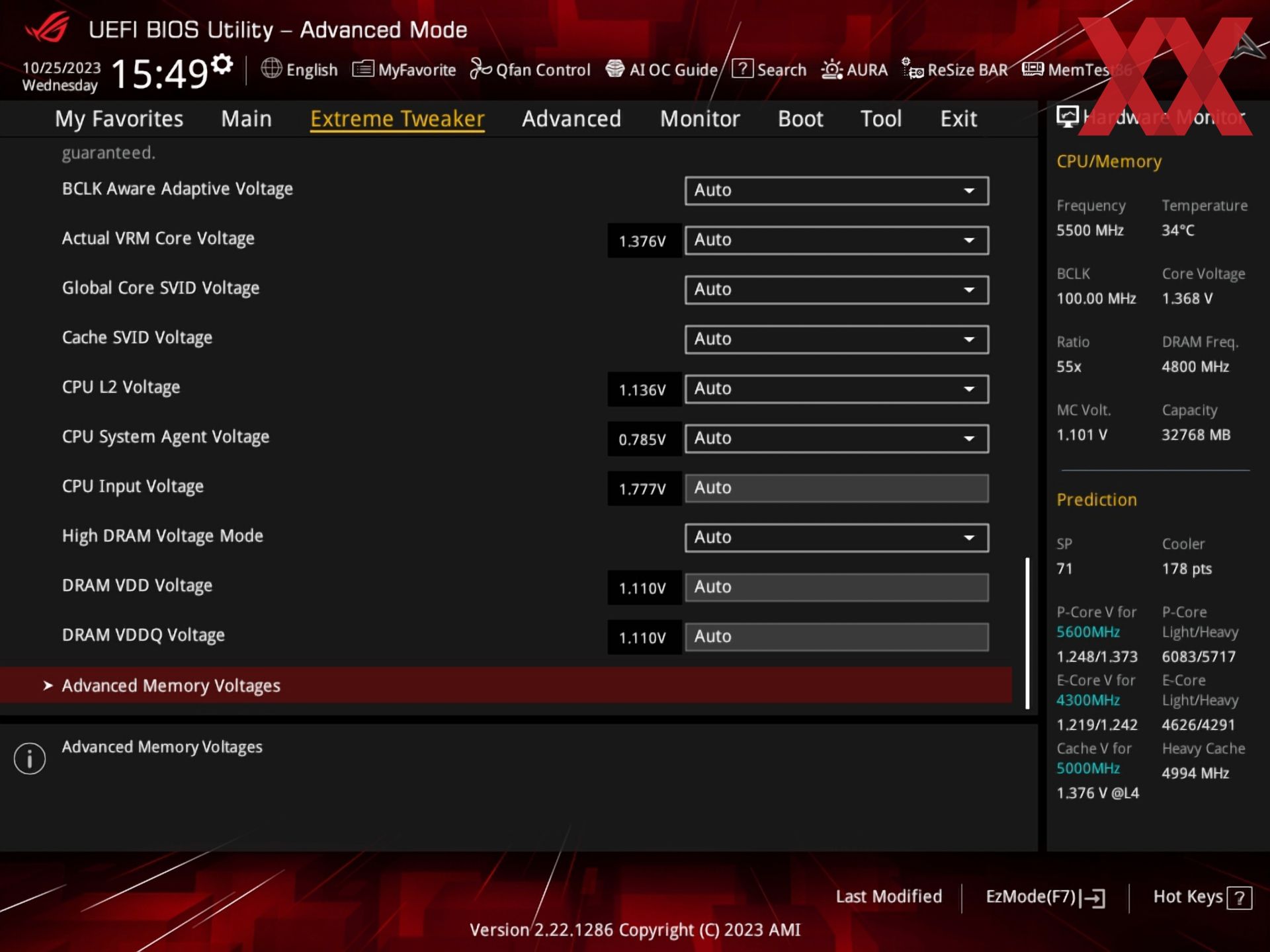Click the Hot Keys question icon

click(1240, 898)
